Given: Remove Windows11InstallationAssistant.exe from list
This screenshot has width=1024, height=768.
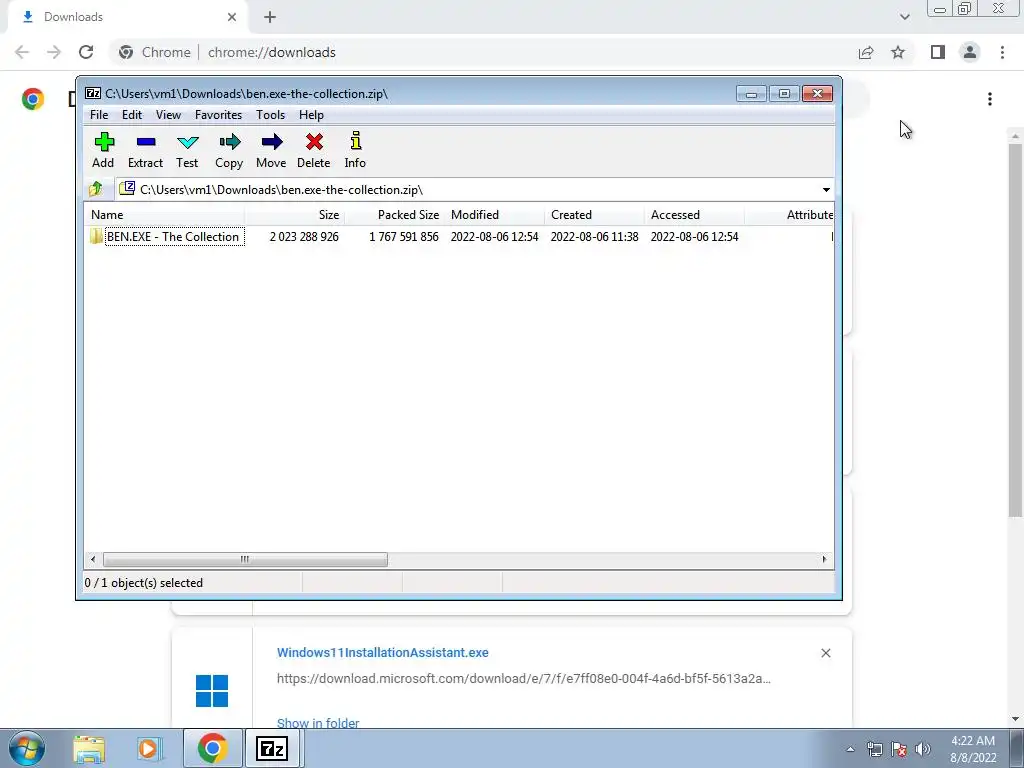Looking at the screenshot, I should 825,653.
